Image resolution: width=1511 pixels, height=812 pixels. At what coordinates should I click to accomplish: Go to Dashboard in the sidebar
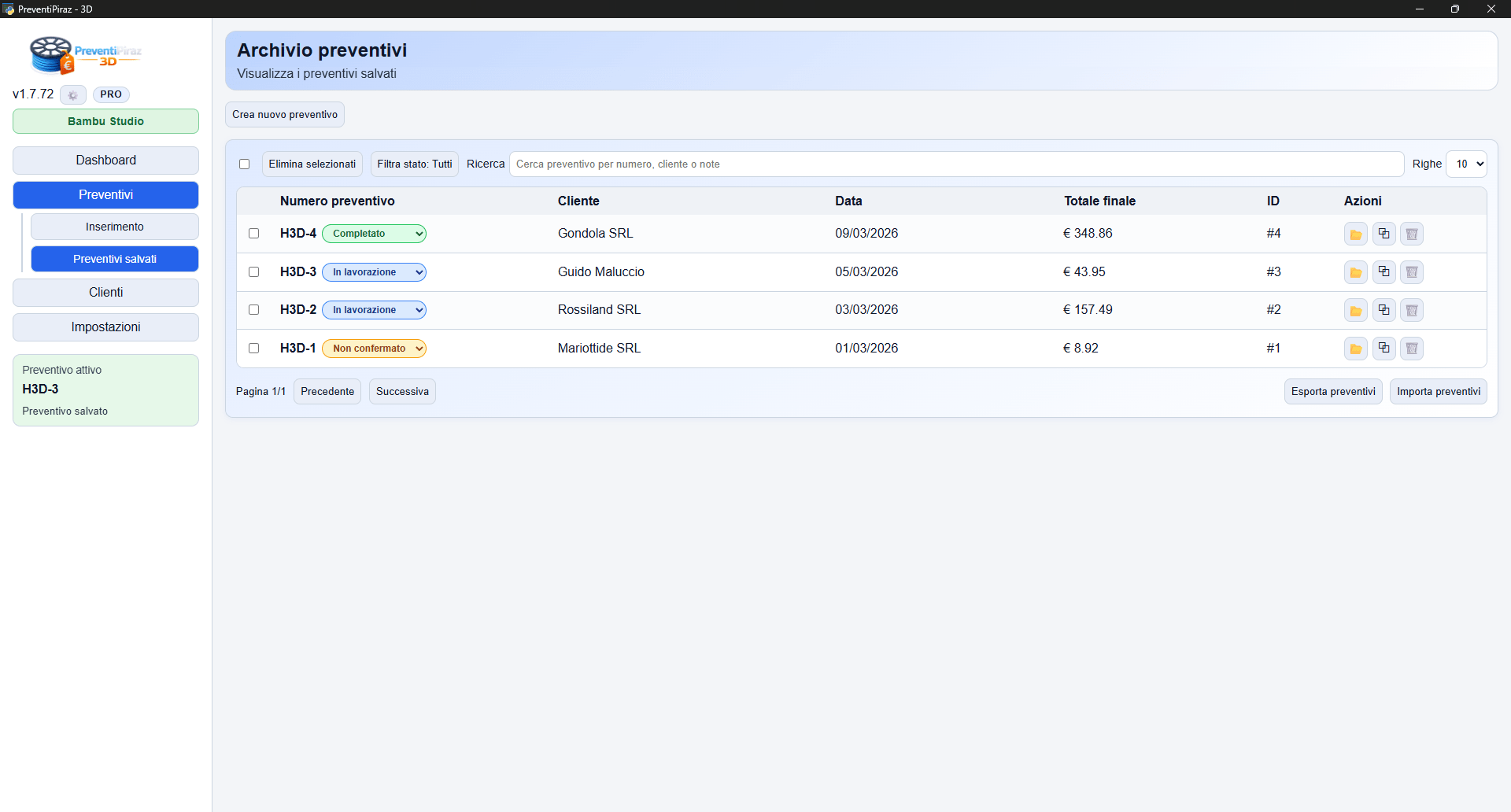pyautogui.click(x=105, y=161)
